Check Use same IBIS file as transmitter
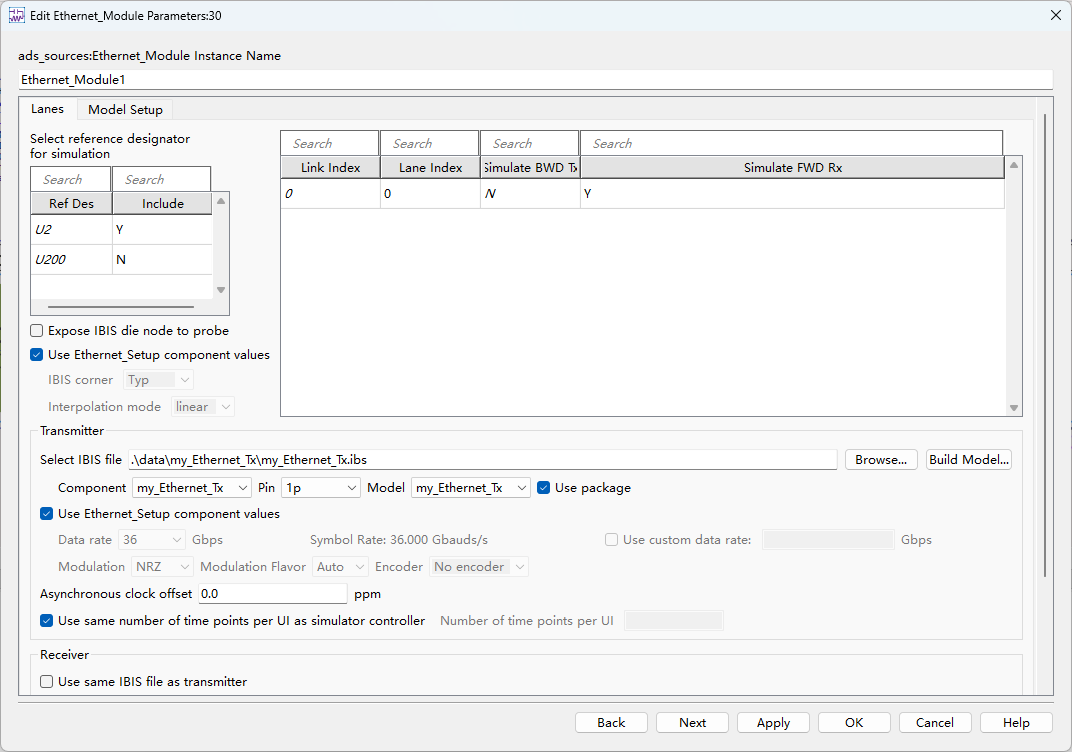The image size is (1072, 752). coord(46,682)
